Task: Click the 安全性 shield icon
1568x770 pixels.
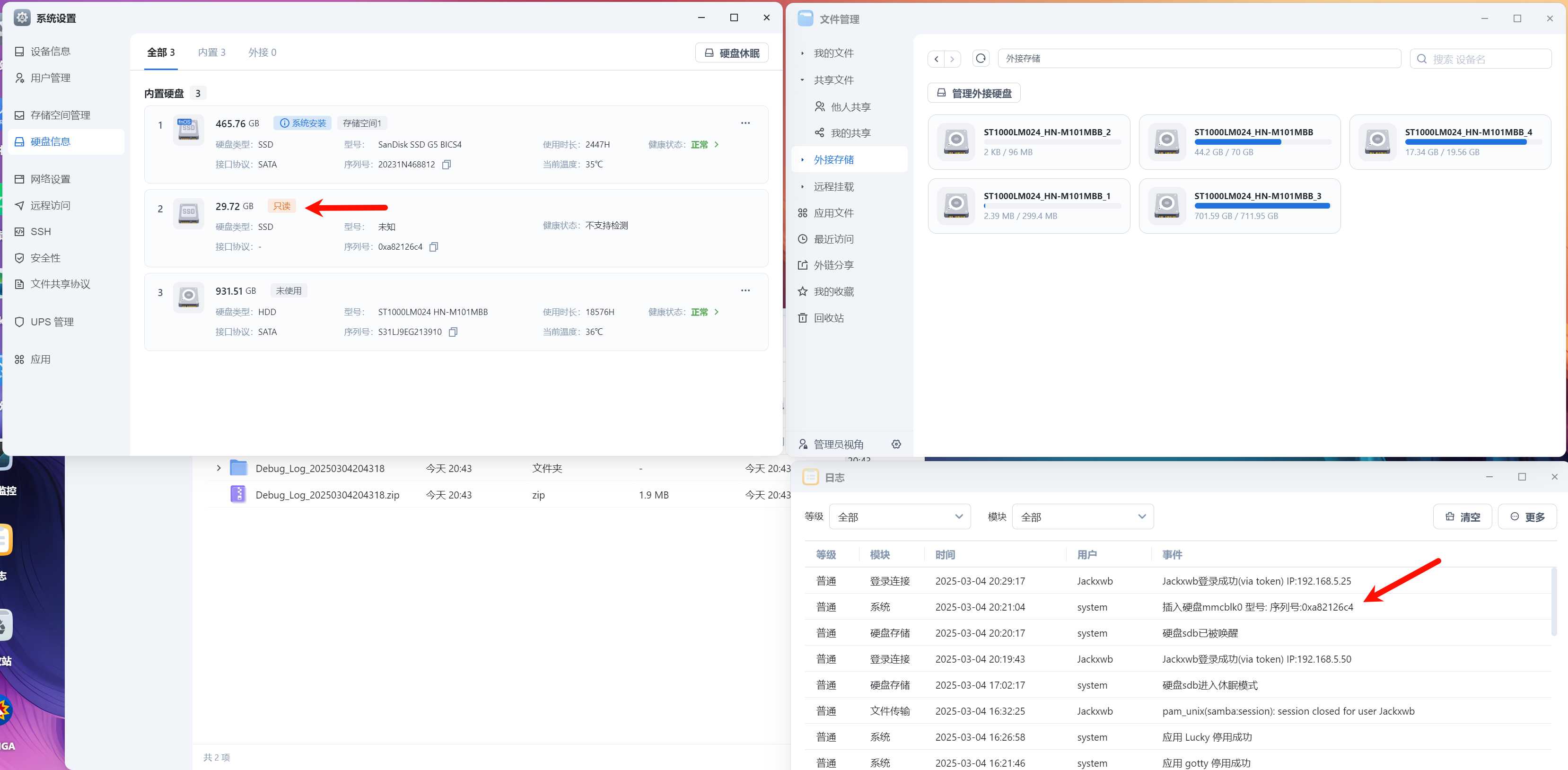Action: [x=19, y=257]
